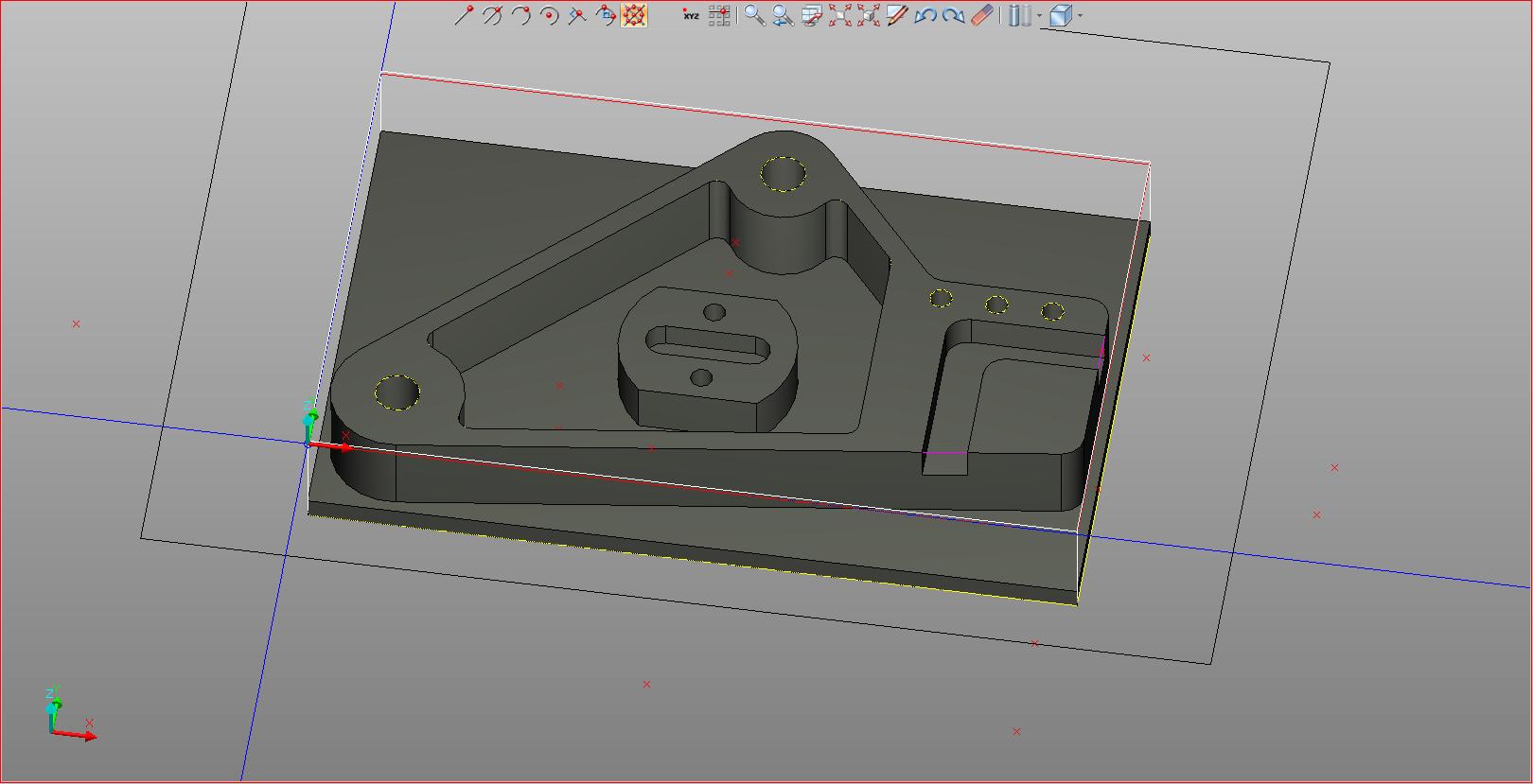Open the XYZ coordinate entry tool

pos(691,15)
